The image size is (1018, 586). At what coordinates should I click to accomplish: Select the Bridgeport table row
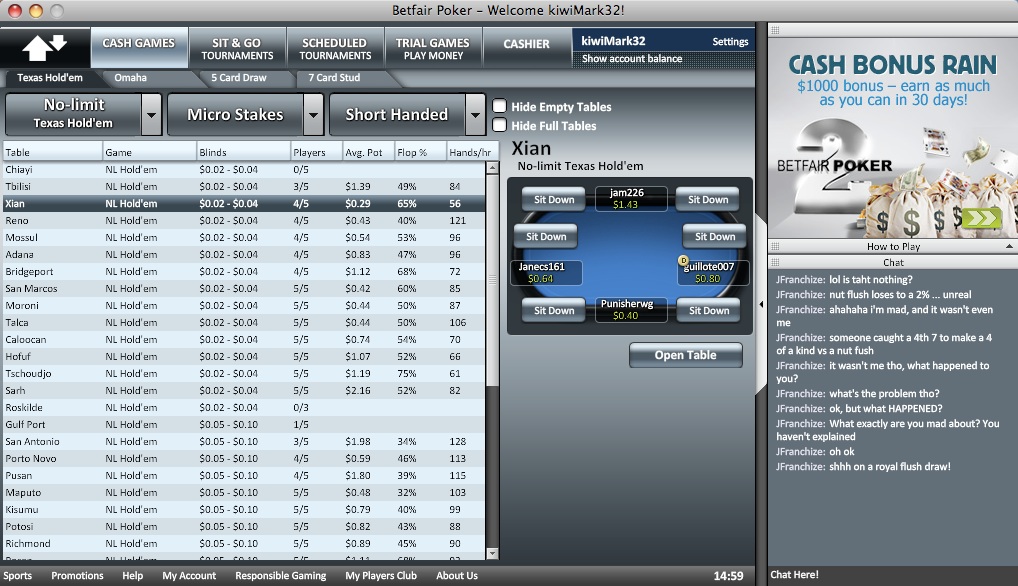tap(244, 271)
